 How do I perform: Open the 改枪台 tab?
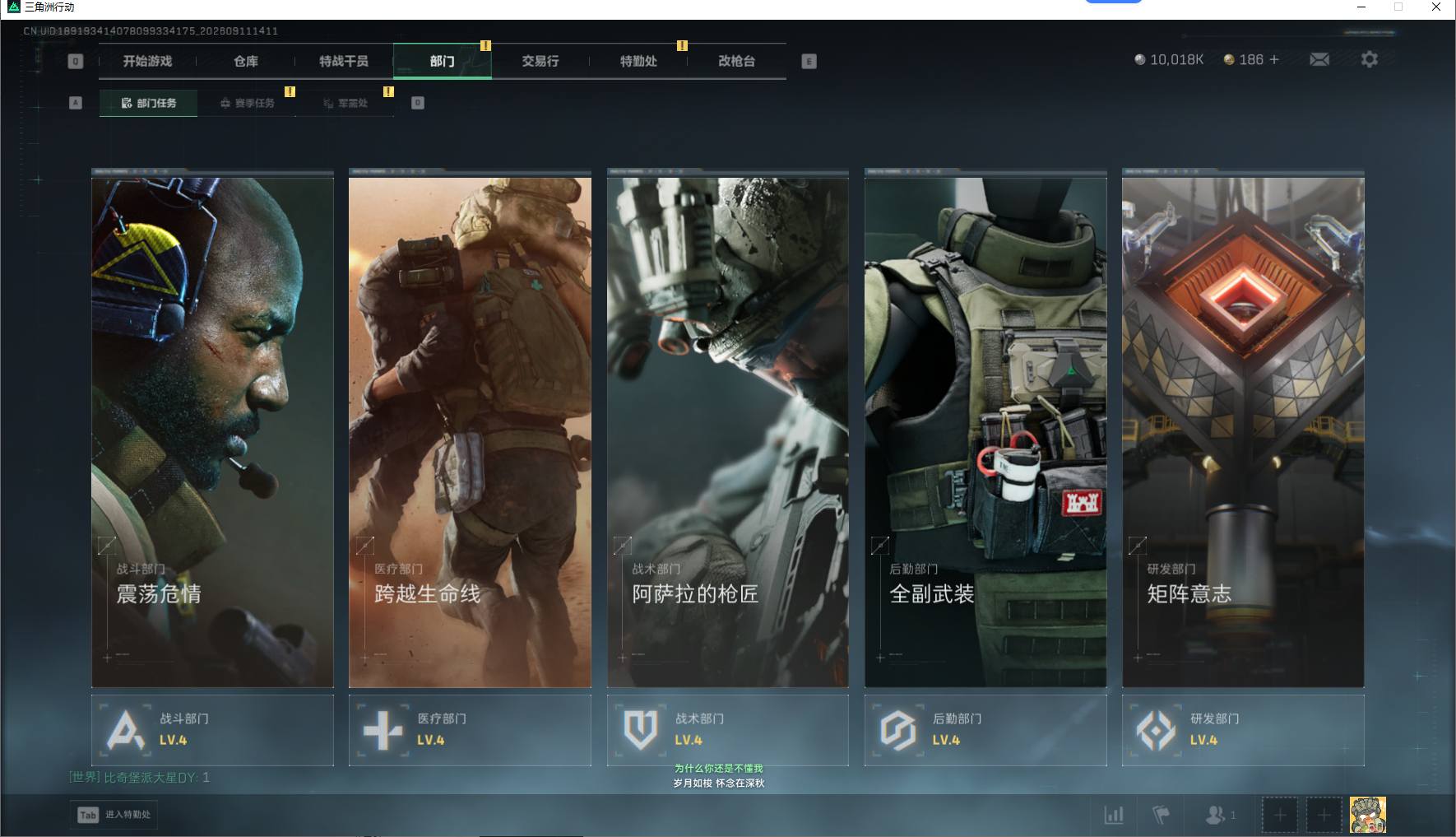coord(736,61)
